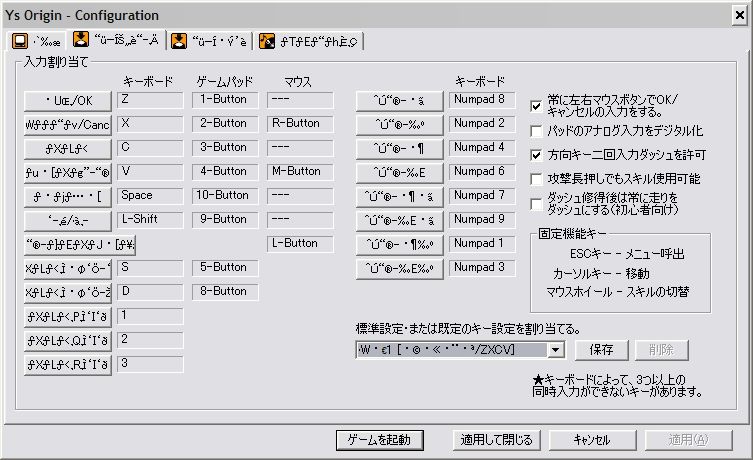Select the Numpad 1 key field
Image resolution: width=753 pixels, height=460 pixels.
point(482,244)
